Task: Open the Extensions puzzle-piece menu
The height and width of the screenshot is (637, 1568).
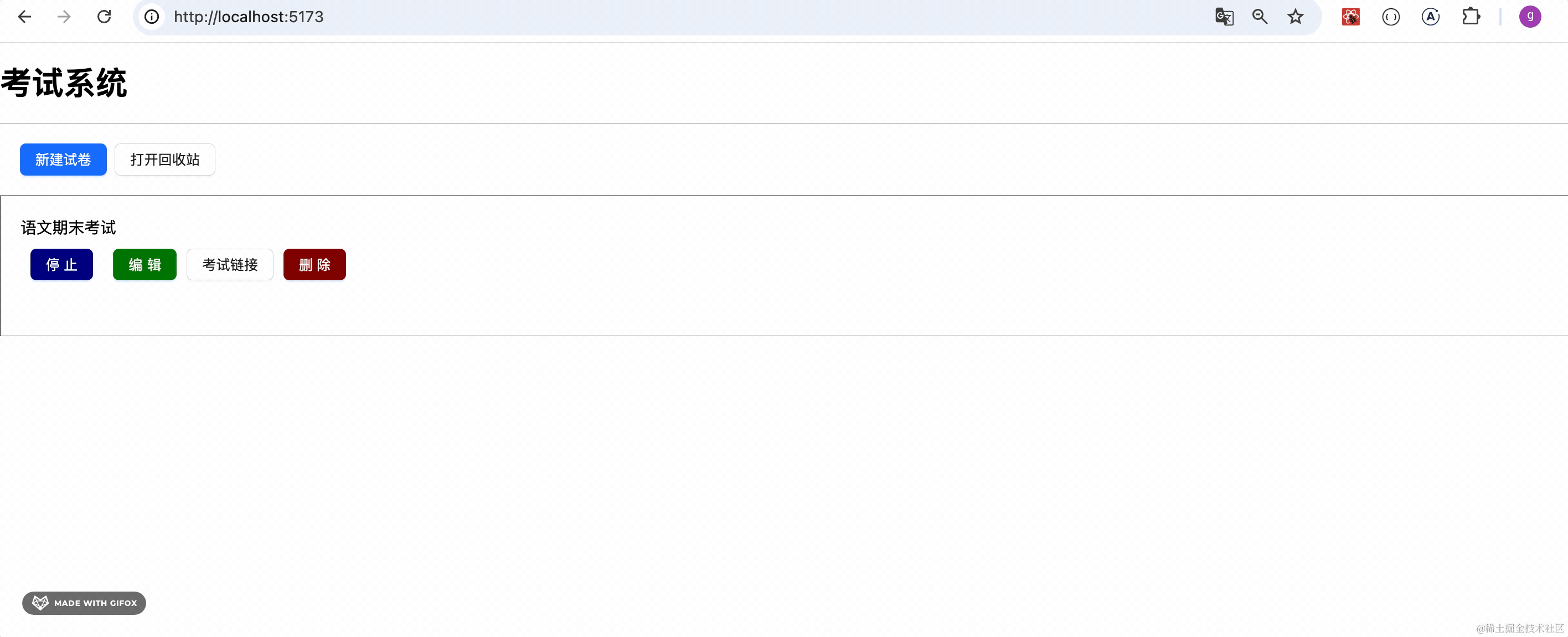Action: [1471, 17]
